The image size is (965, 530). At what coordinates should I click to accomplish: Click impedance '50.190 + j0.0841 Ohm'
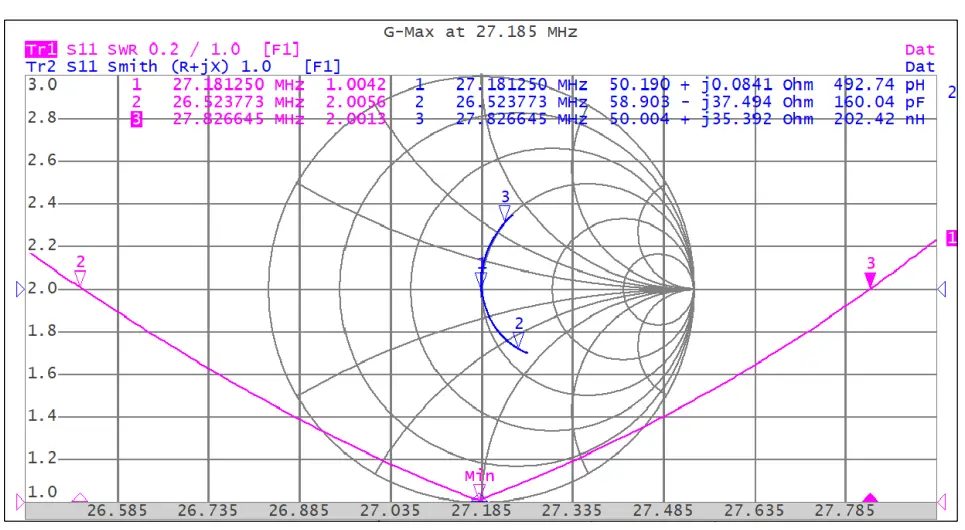[x=711, y=84]
